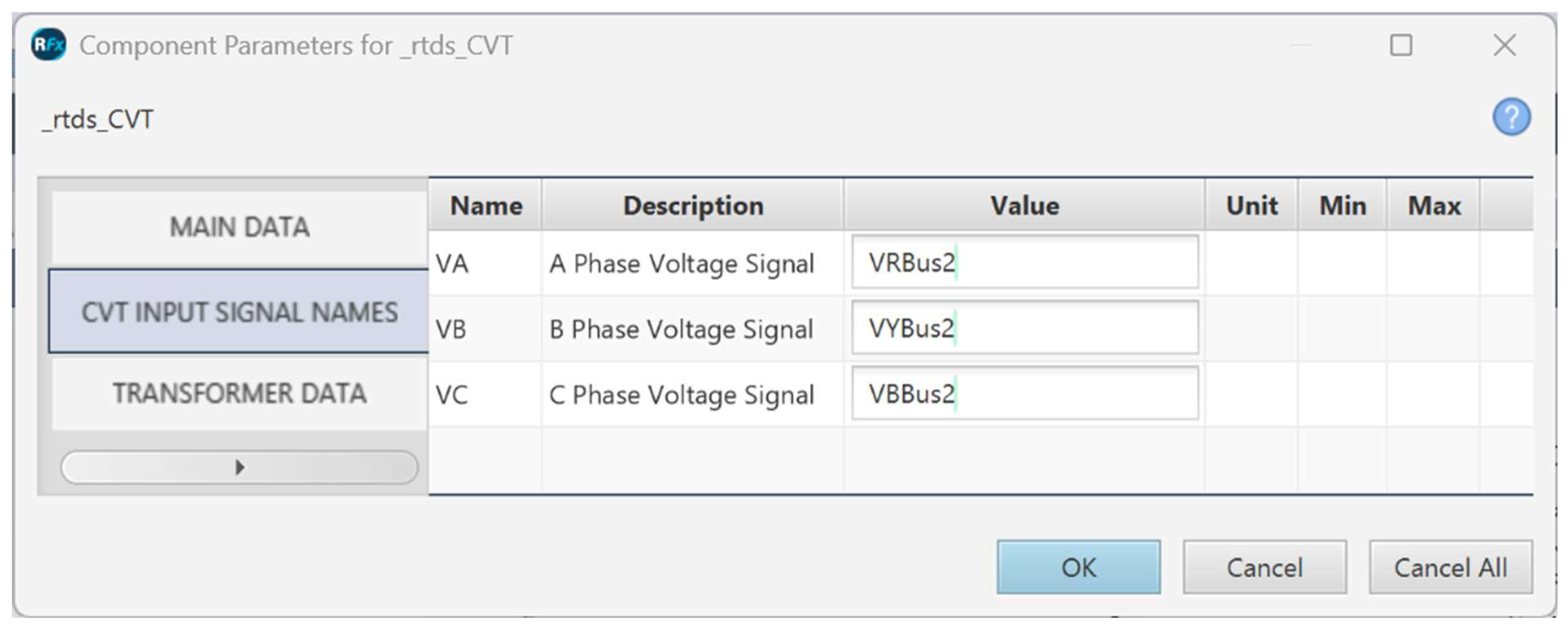Click the Description column header

(x=693, y=205)
